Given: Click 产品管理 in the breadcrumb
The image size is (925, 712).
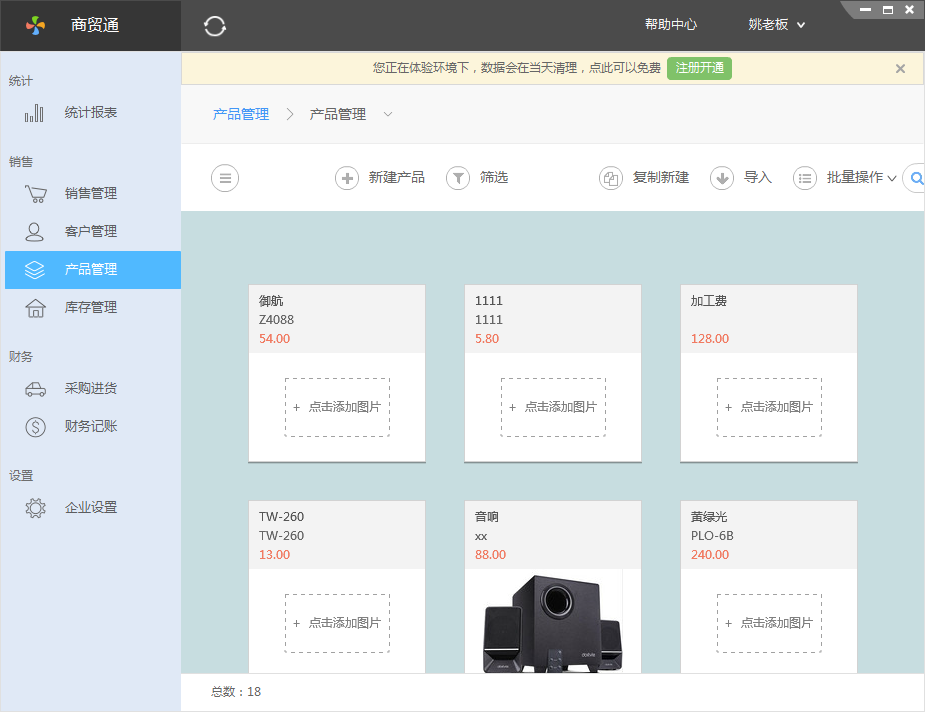Looking at the screenshot, I should pos(239,115).
